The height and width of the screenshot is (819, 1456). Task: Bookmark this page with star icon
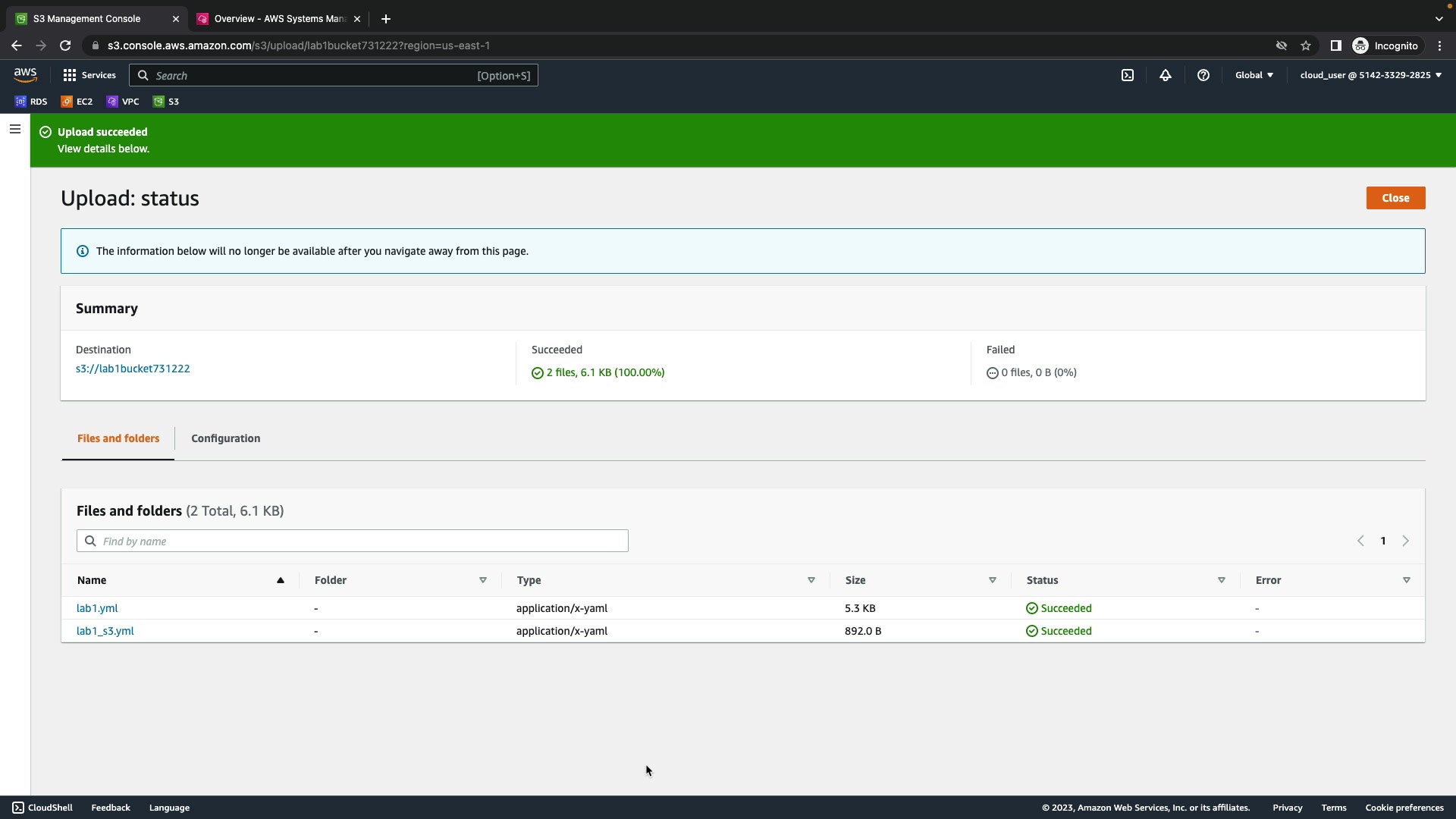click(x=1306, y=45)
